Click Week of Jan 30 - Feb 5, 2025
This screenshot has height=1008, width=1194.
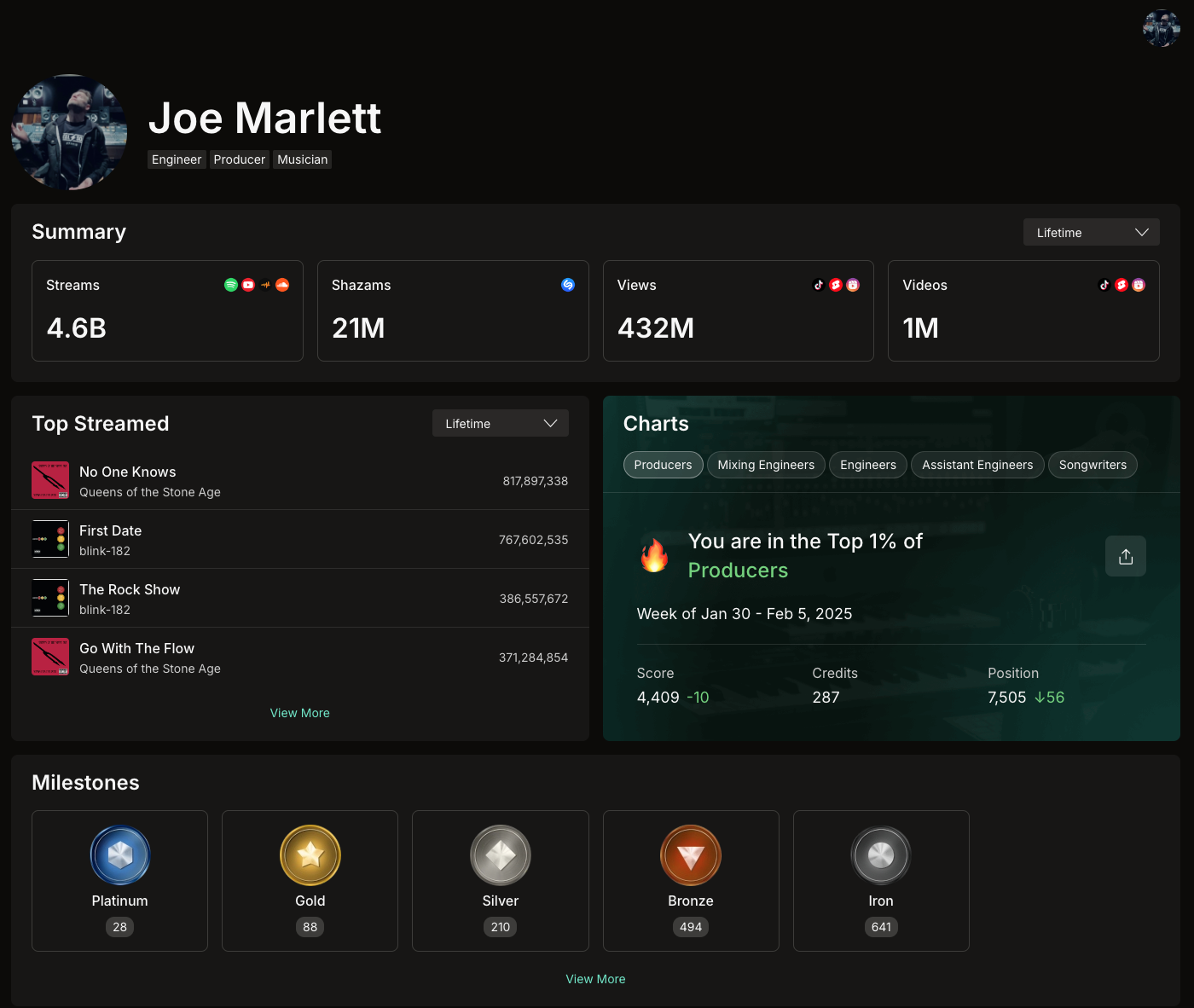(745, 614)
